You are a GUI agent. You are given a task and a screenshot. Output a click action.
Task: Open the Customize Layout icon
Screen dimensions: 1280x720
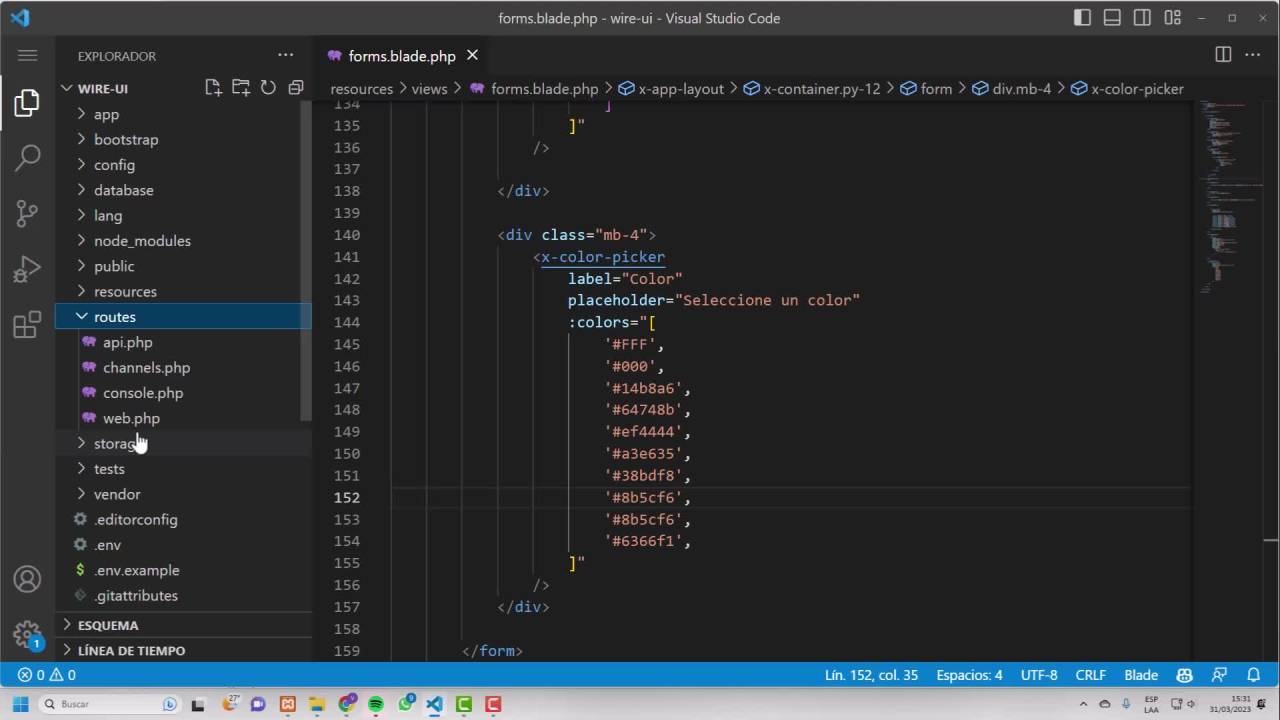point(1173,18)
